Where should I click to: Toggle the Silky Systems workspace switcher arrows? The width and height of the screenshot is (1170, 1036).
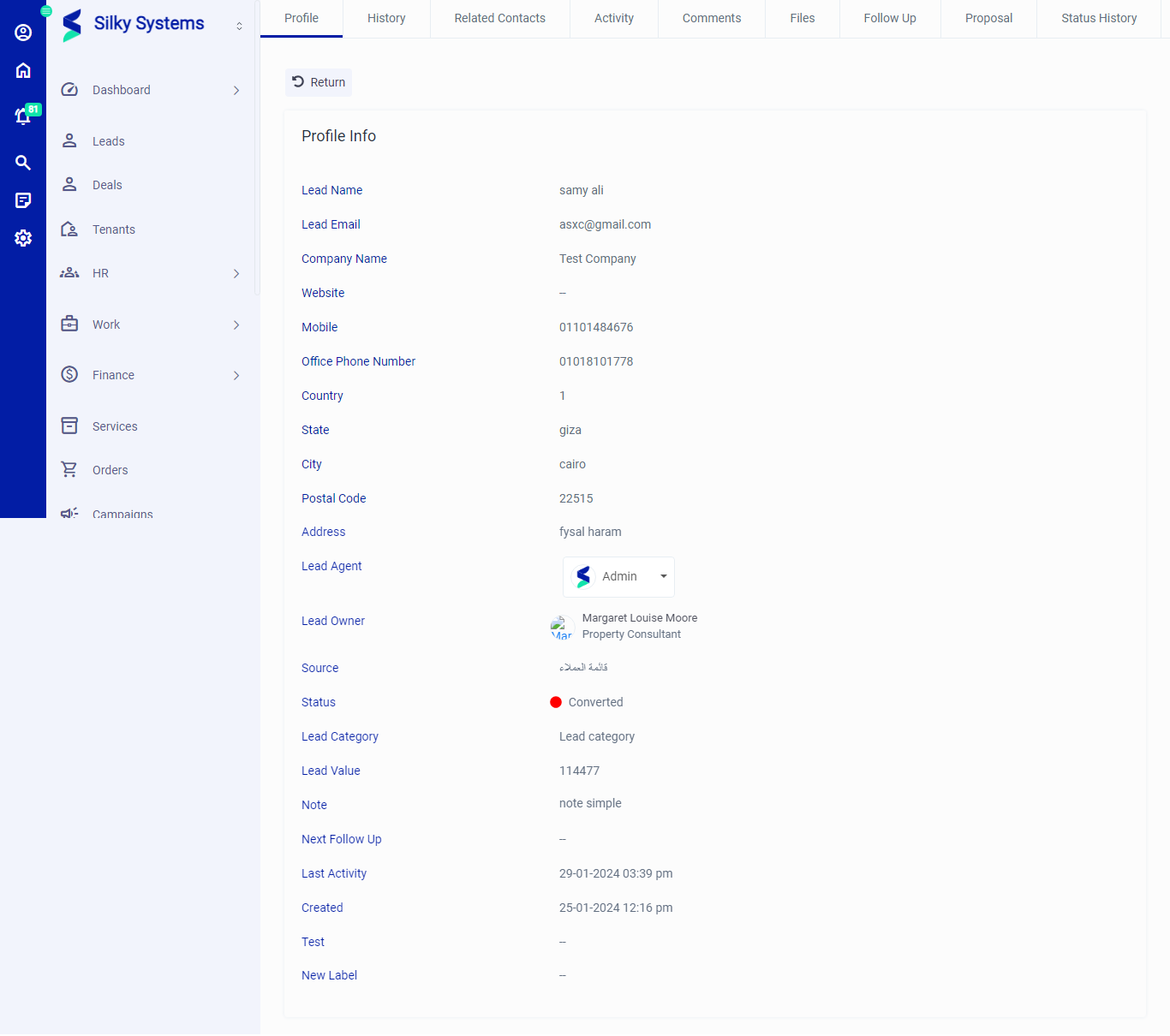pos(239,27)
